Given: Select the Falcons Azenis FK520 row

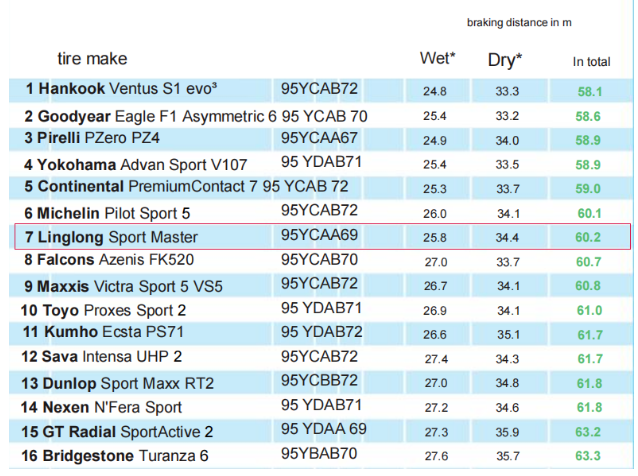Looking at the screenshot, I should click(x=321, y=261).
